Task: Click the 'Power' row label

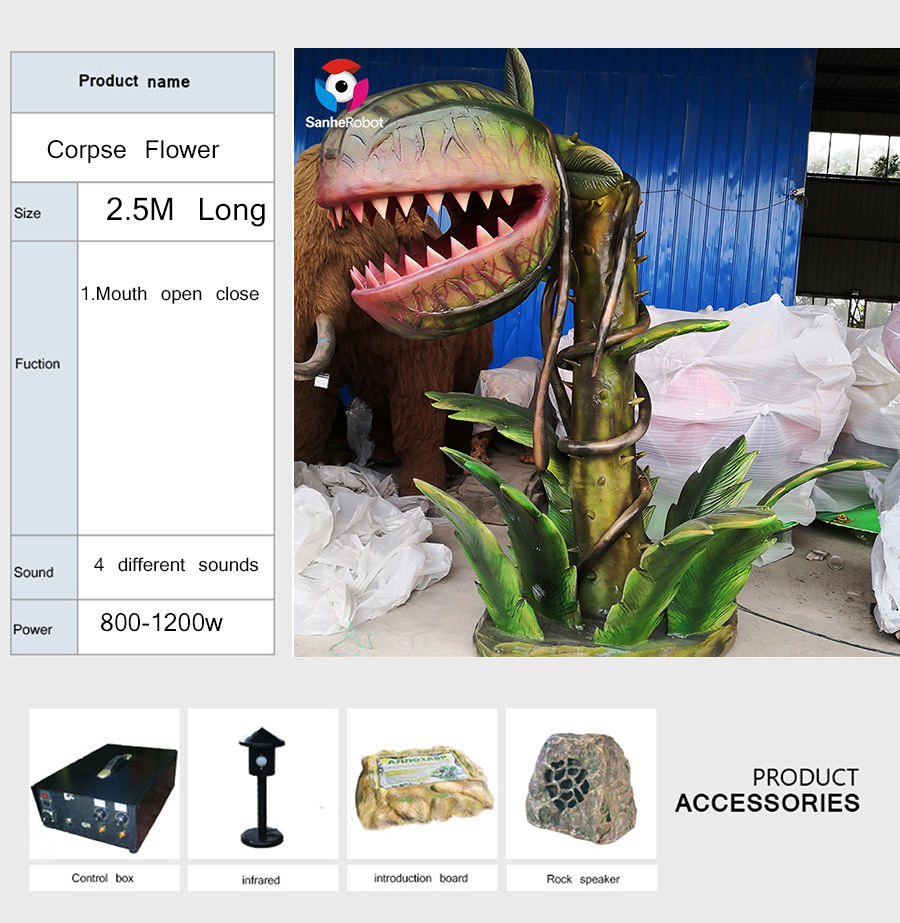Action: click(x=32, y=629)
